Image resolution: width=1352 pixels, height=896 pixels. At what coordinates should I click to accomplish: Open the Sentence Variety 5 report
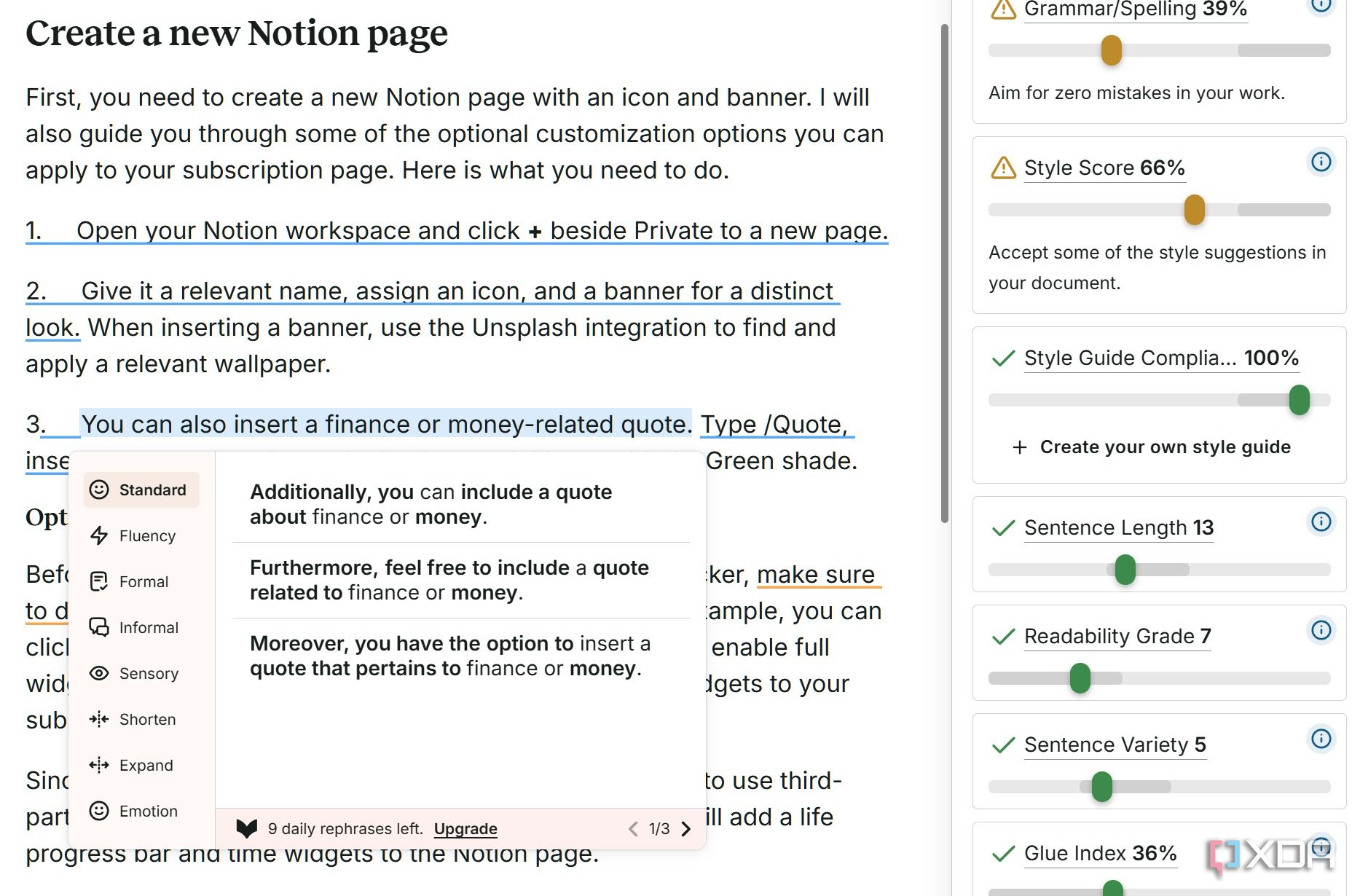(1115, 744)
